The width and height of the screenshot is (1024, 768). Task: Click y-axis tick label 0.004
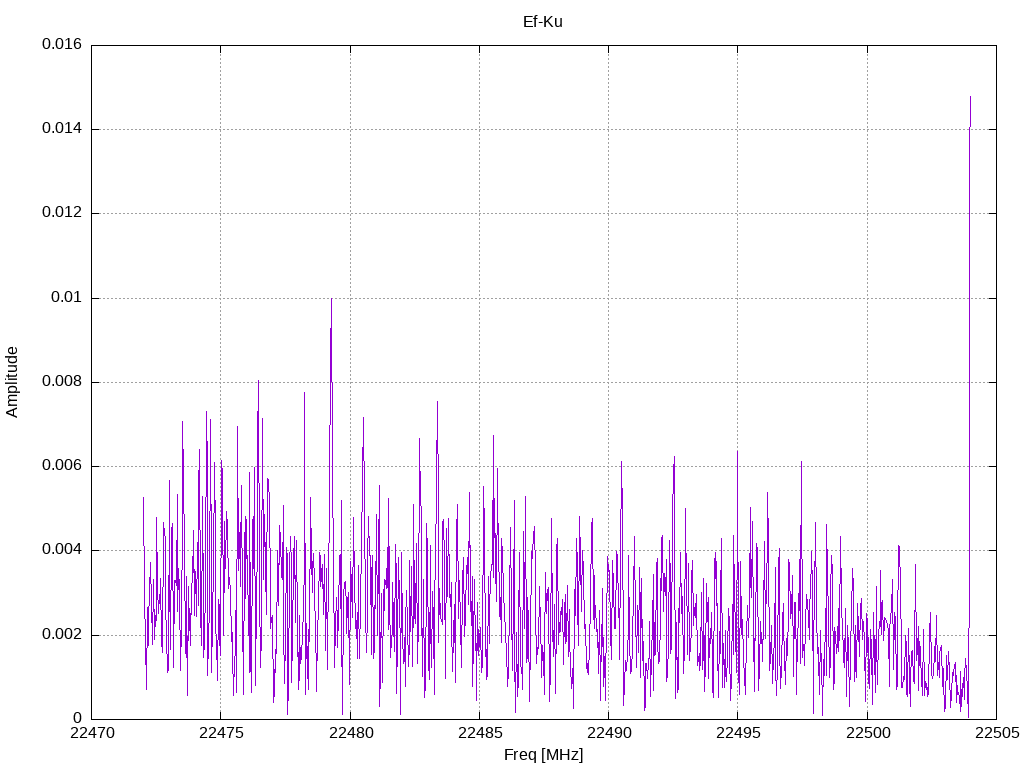62,550
